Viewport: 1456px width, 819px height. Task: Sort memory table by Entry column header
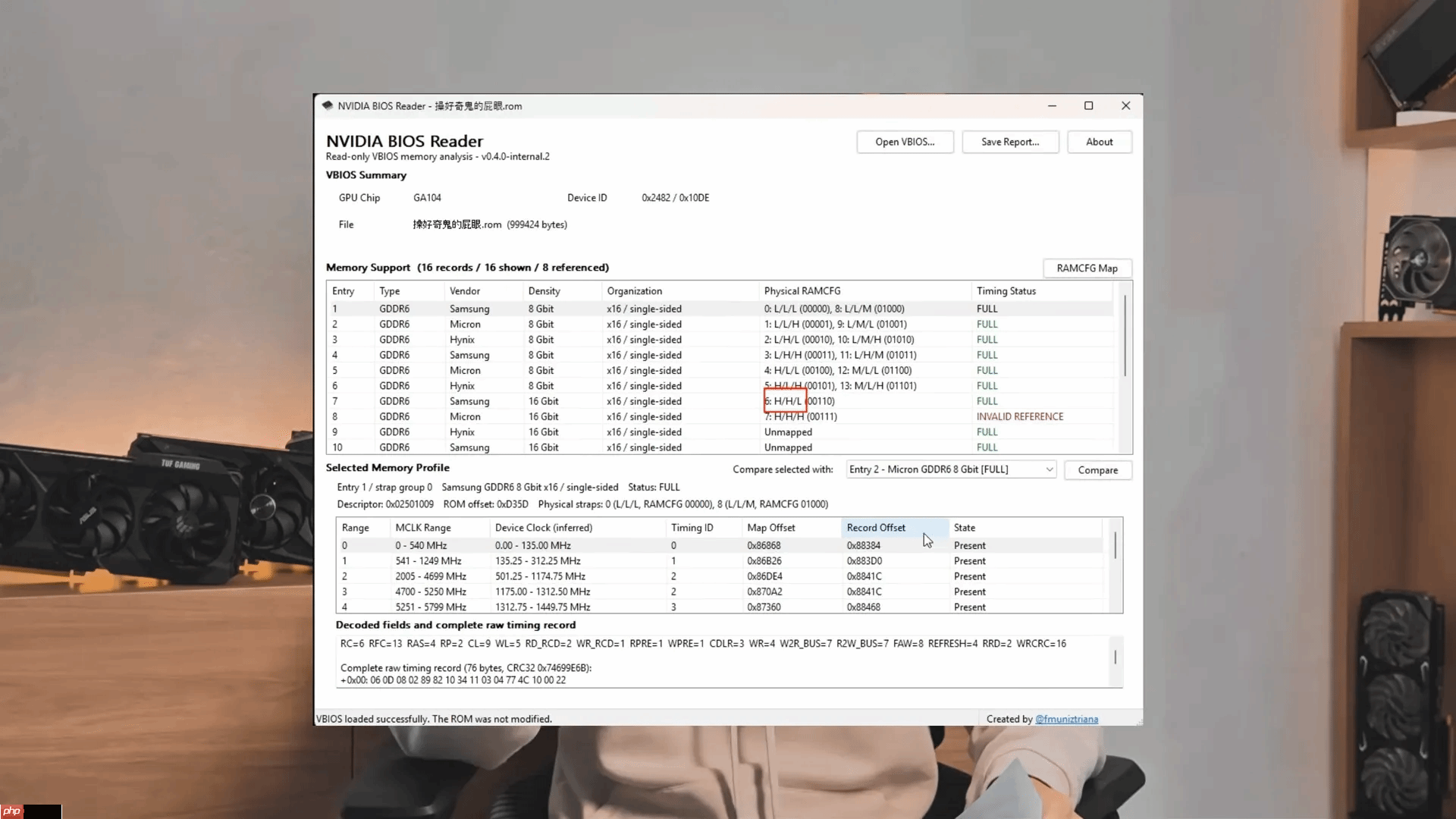[350, 291]
